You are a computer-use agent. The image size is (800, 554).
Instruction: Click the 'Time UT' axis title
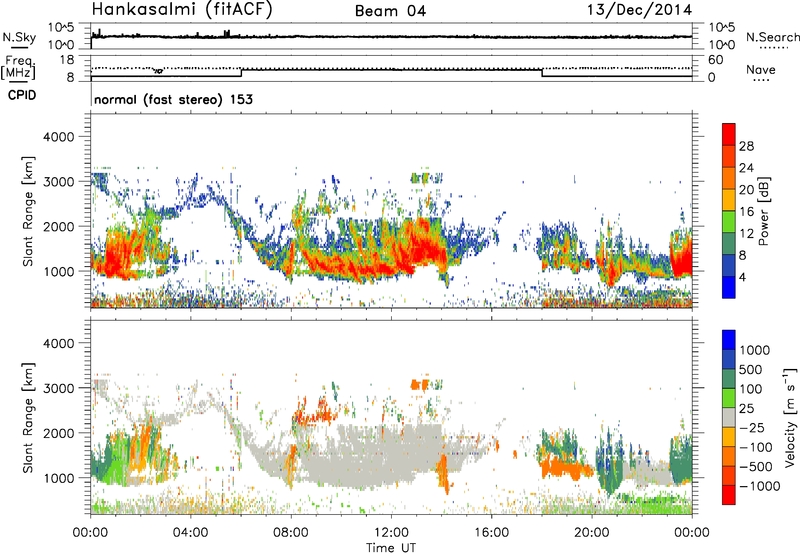pyautogui.click(x=391, y=548)
